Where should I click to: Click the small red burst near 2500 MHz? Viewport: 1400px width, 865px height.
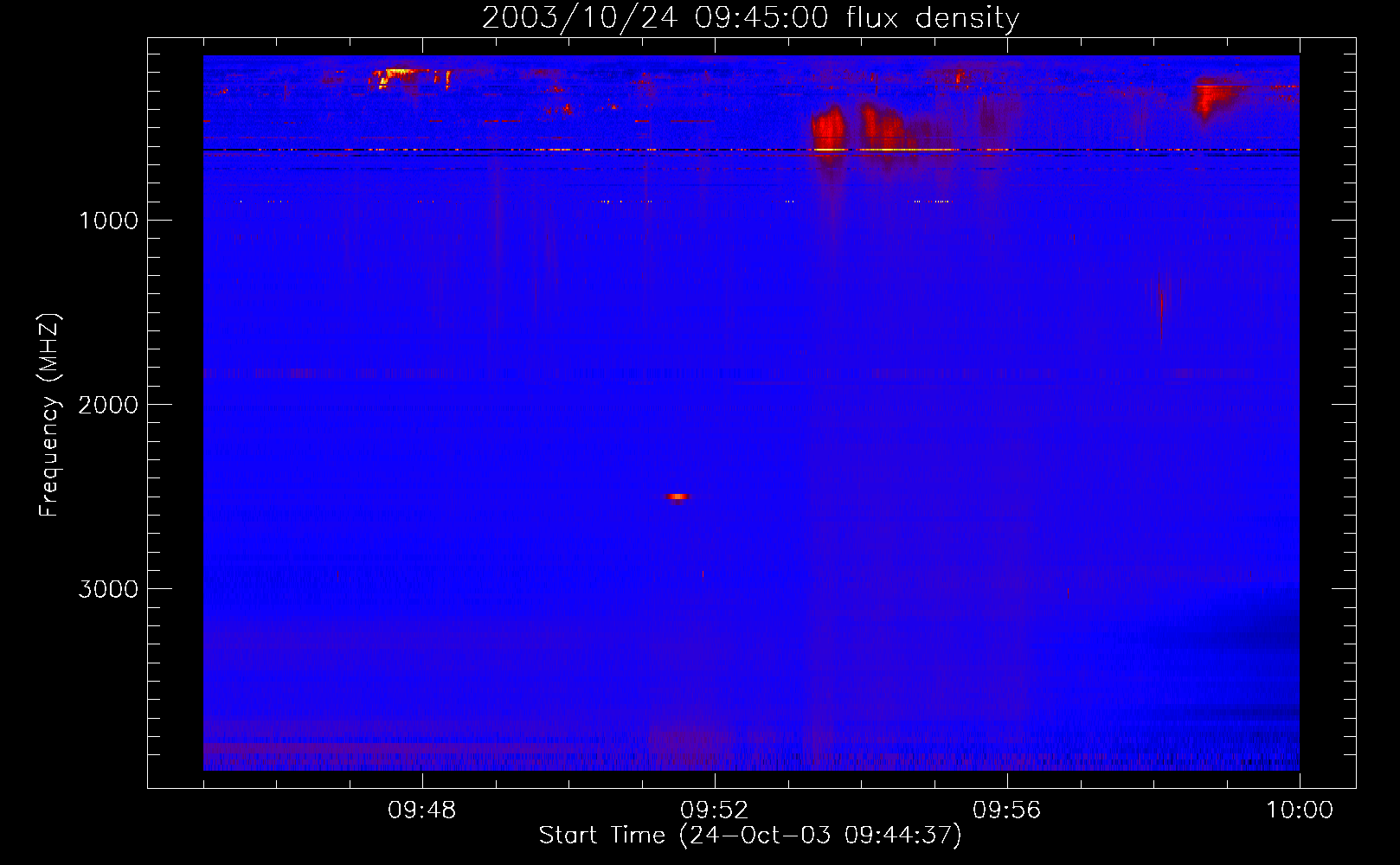(x=678, y=497)
